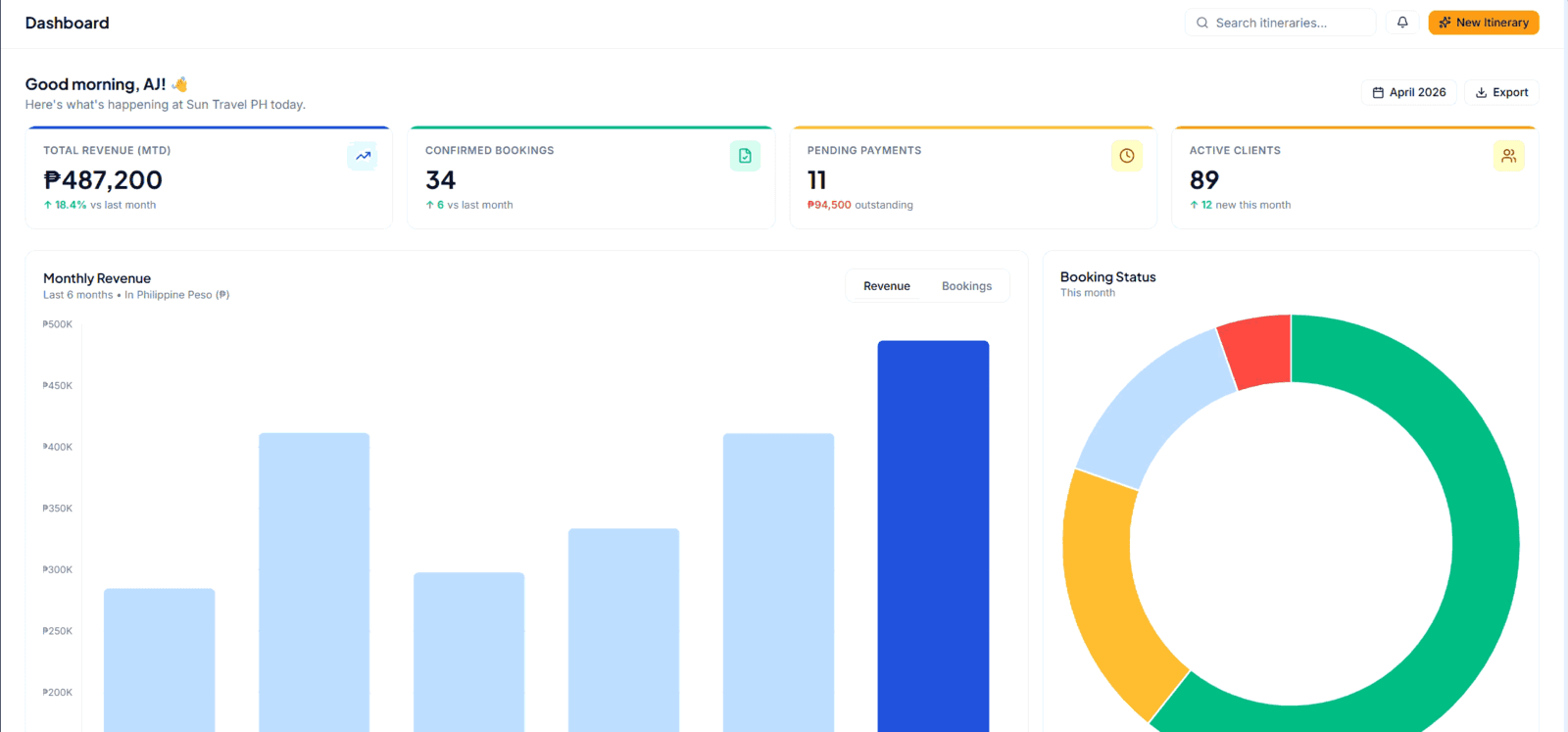Image resolution: width=1568 pixels, height=732 pixels.
Task: Click the calendar icon beside April 2026
Action: (x=1378, y=92)
